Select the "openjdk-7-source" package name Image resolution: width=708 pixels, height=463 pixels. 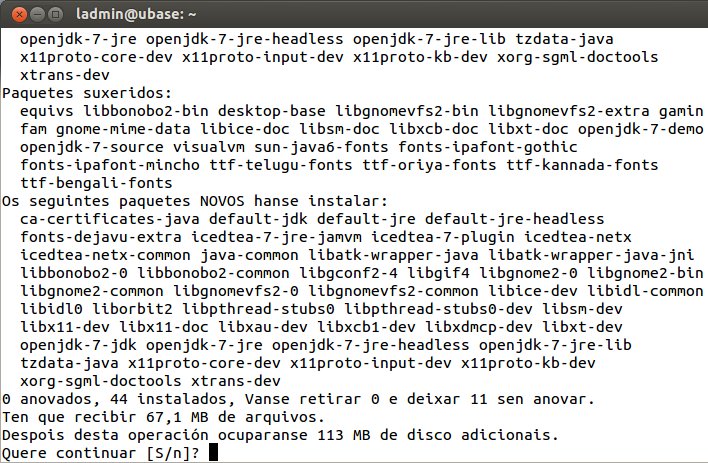point(92,147)
